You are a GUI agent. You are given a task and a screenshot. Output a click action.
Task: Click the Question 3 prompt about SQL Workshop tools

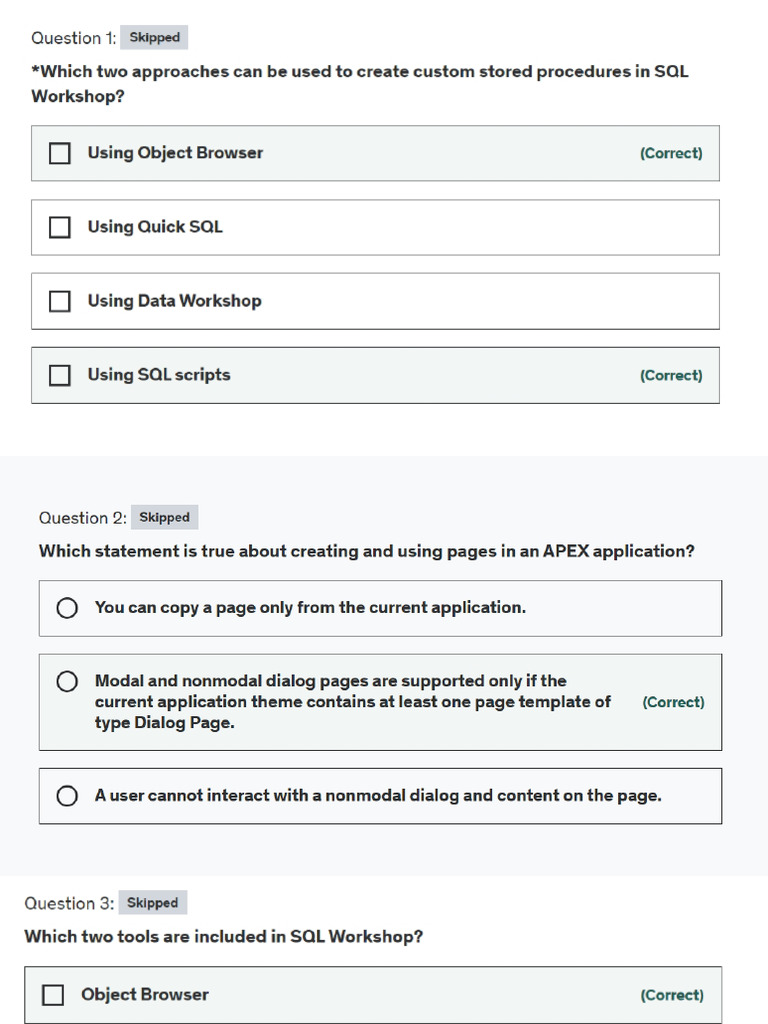tap(223, 937)
